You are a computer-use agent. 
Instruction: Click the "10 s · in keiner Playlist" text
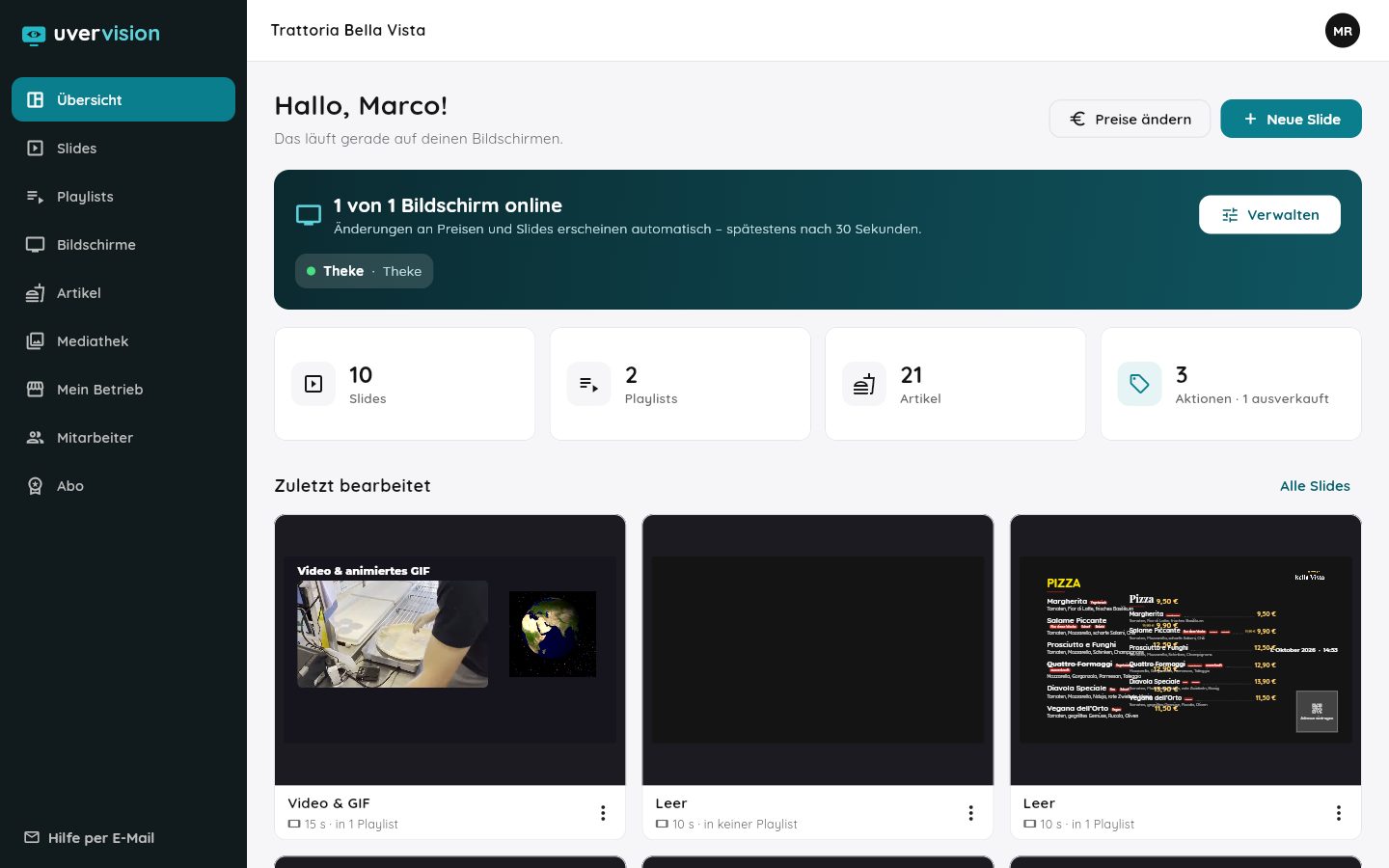click(x=735, y=824)
